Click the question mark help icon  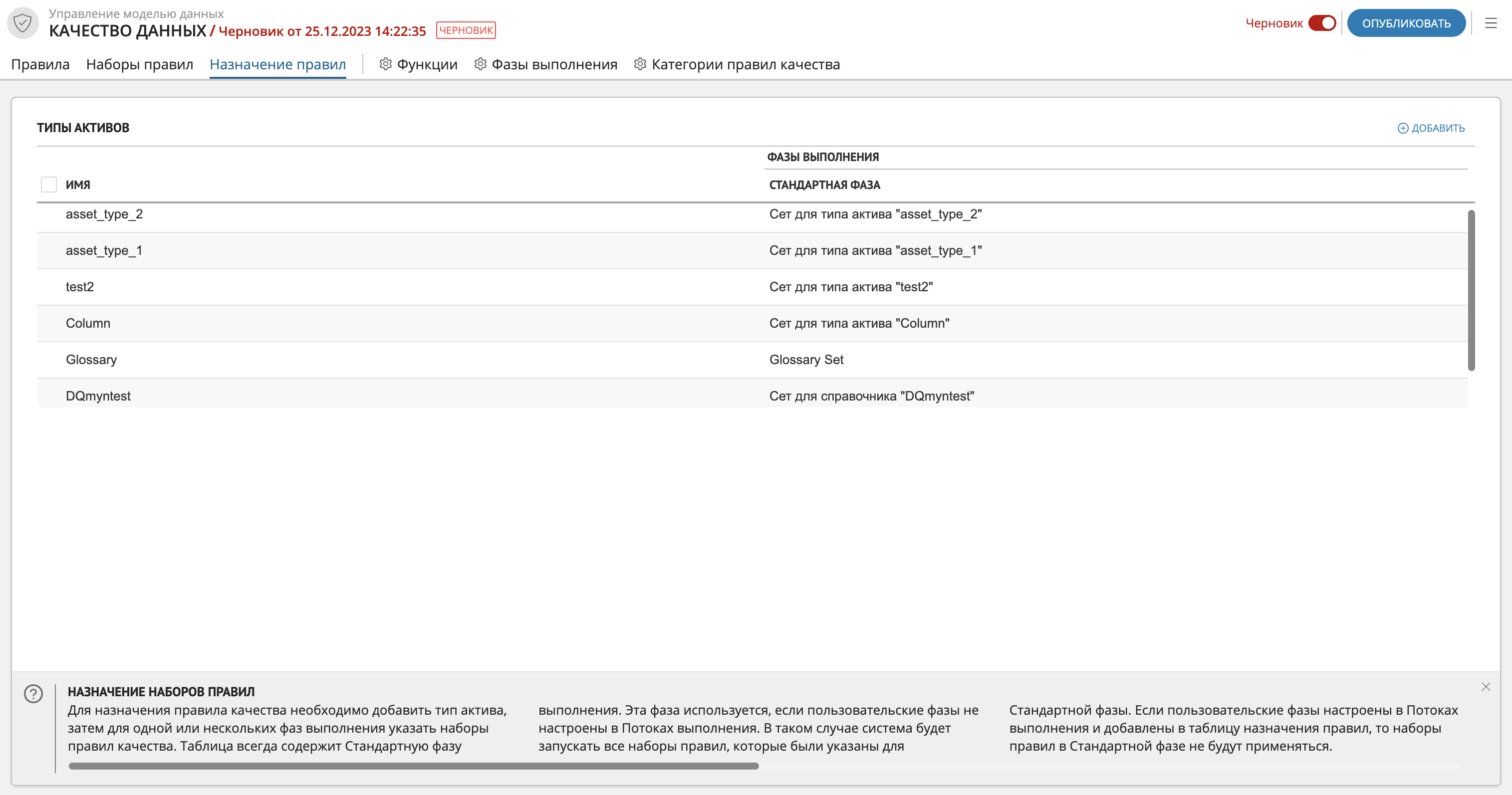[x=33, y=693]
